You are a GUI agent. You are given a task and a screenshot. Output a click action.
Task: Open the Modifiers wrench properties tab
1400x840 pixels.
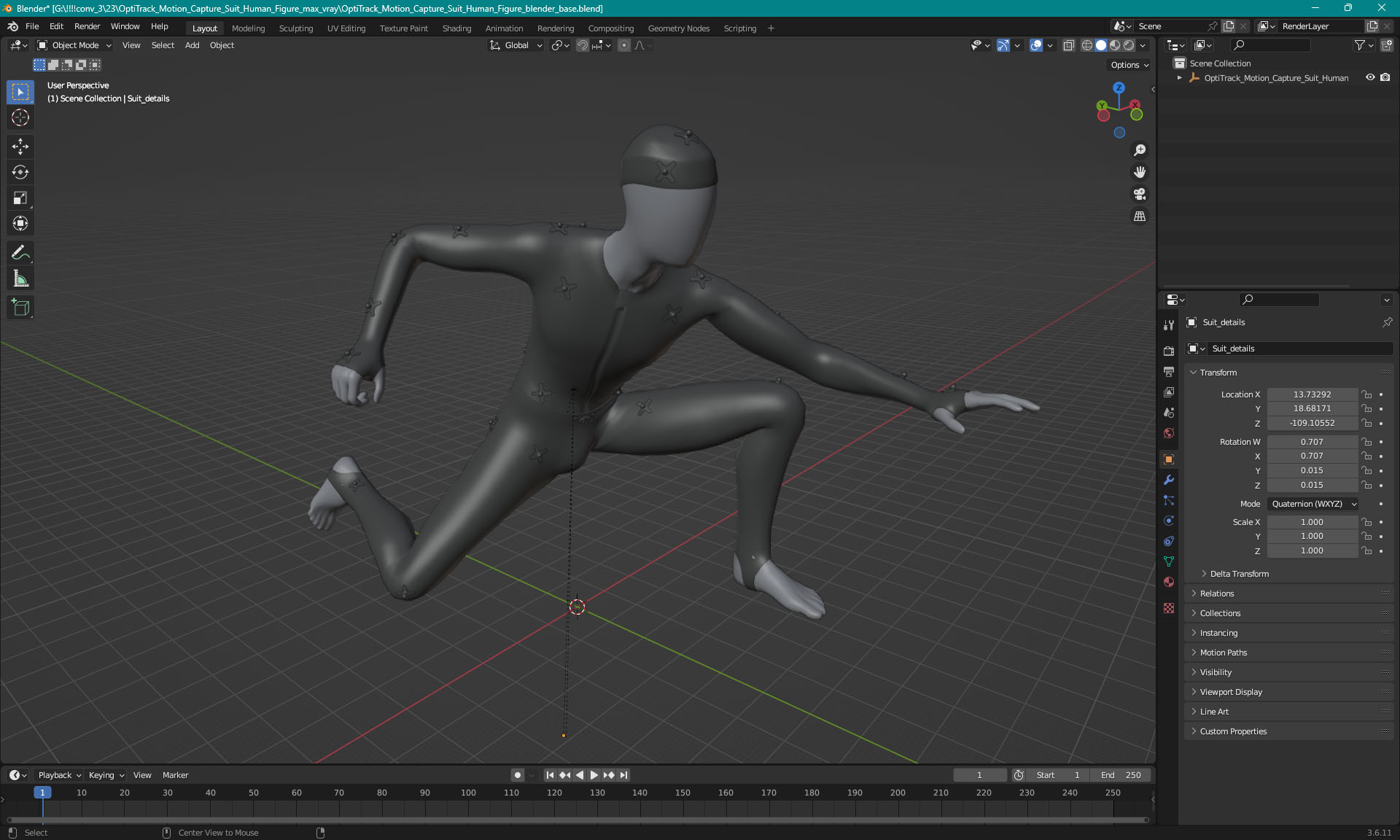[1169, 480]
